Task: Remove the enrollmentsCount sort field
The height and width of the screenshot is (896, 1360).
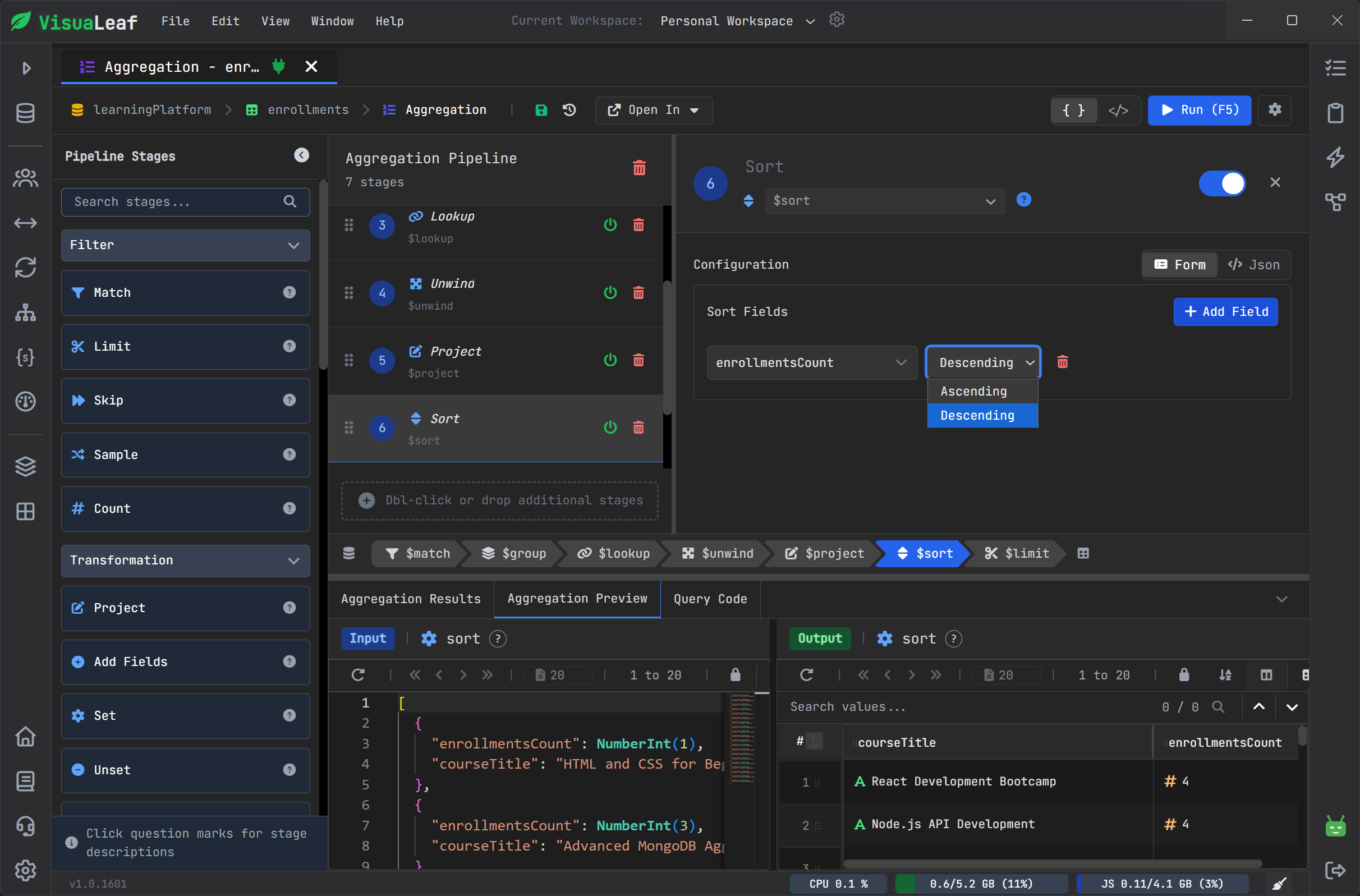Action: 1062,362
